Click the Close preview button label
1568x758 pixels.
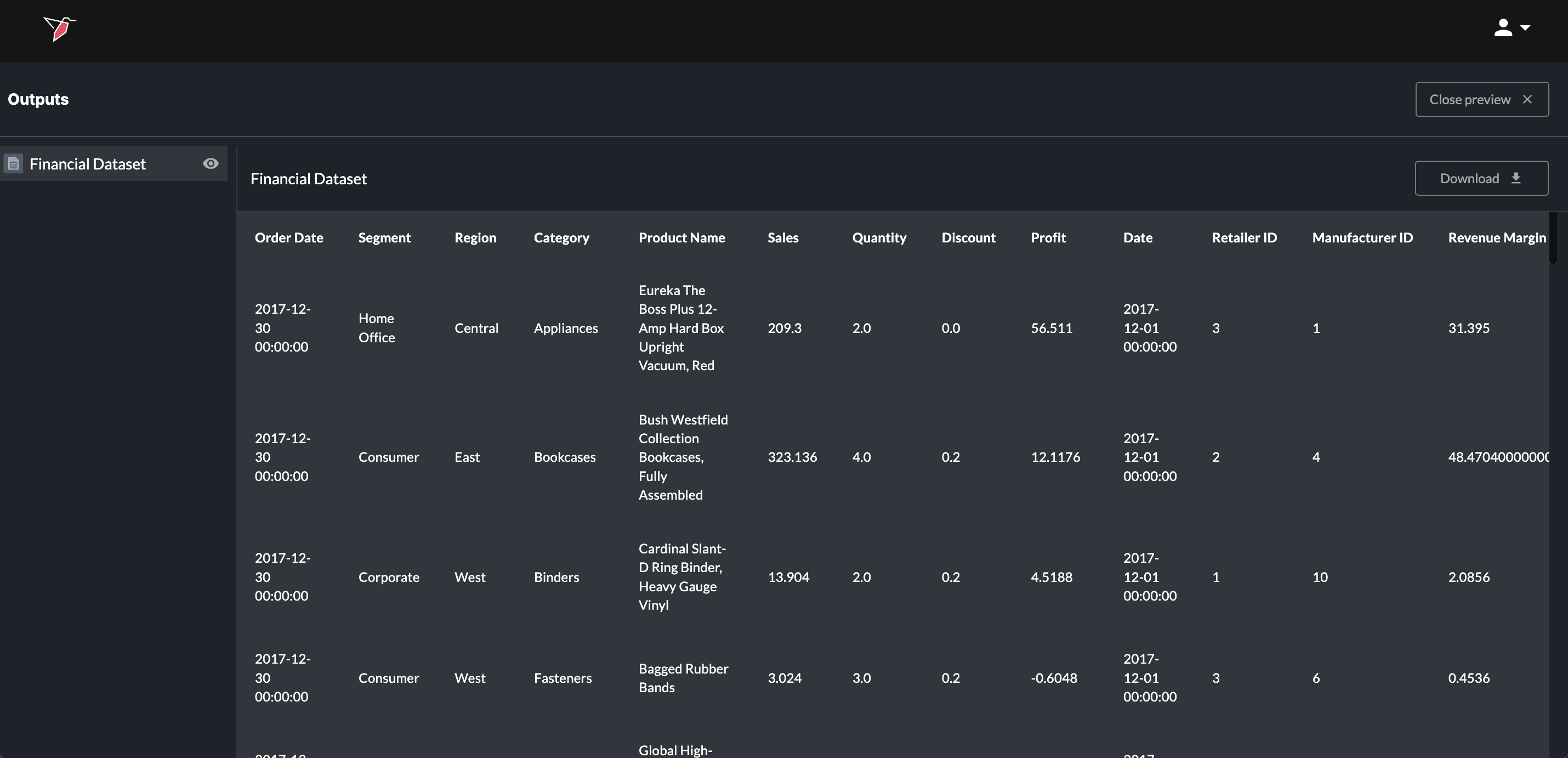tap(1469, 99)
